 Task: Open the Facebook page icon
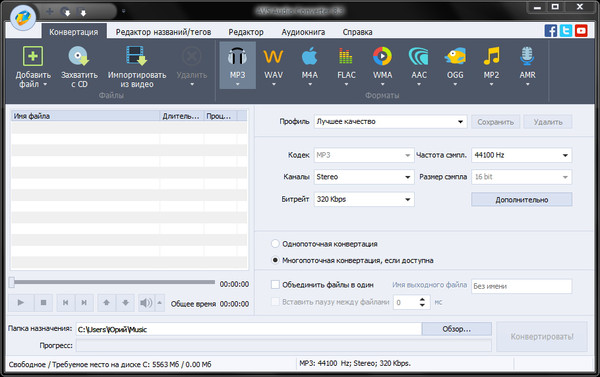pos(551,31)
